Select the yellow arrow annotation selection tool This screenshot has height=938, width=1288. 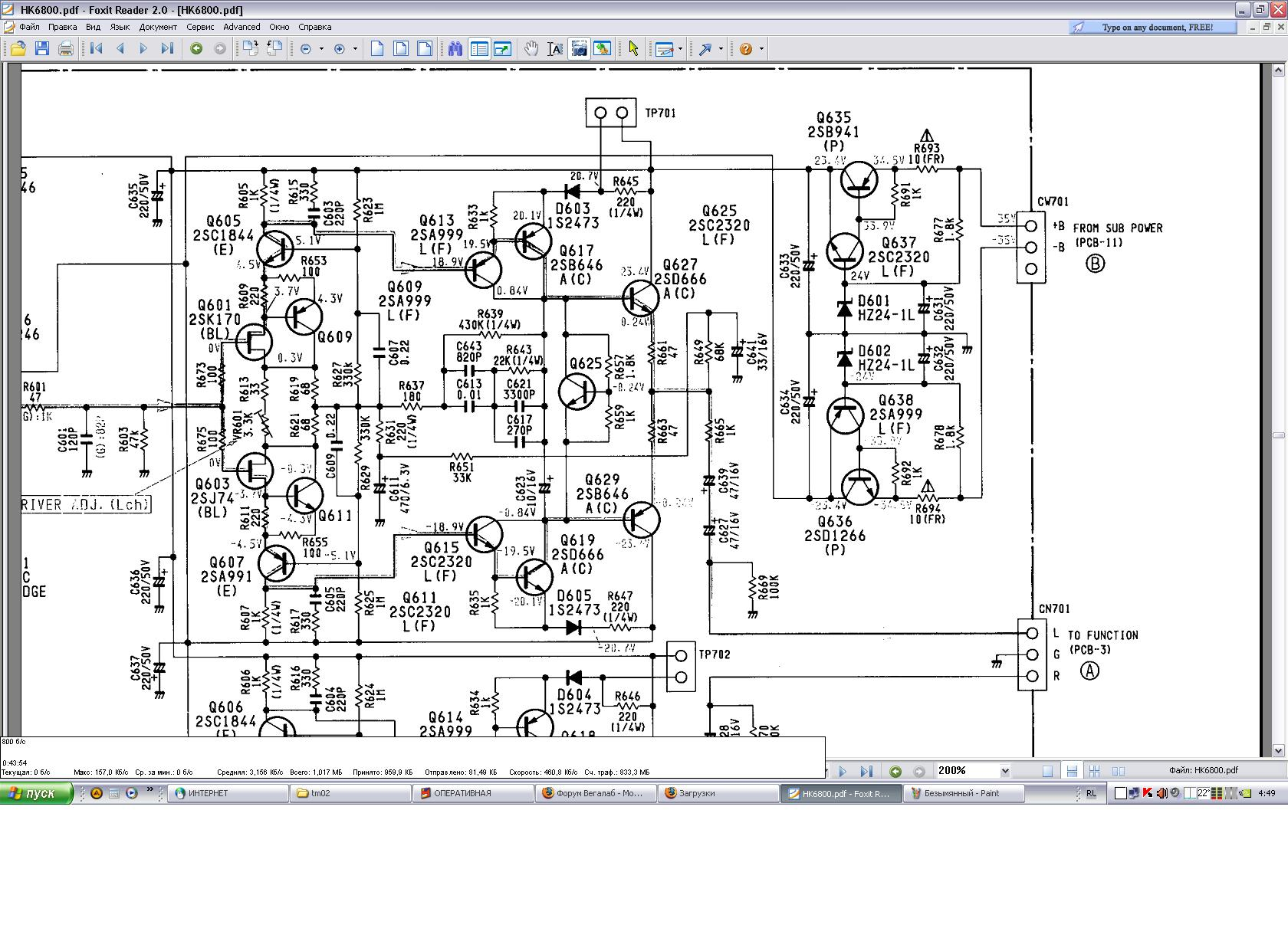coord(633,49)
